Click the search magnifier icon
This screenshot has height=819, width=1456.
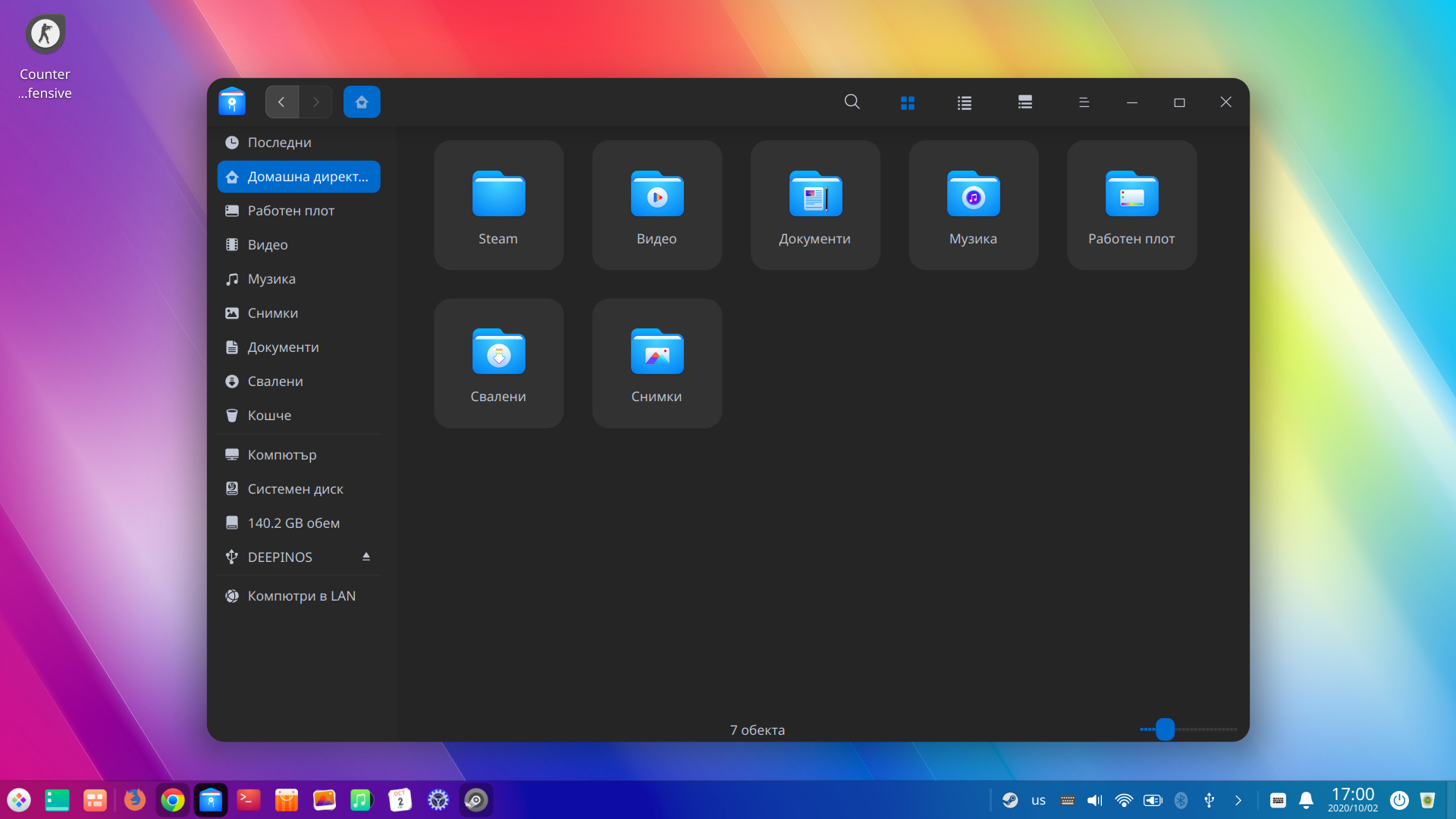(x=852, y=102)
